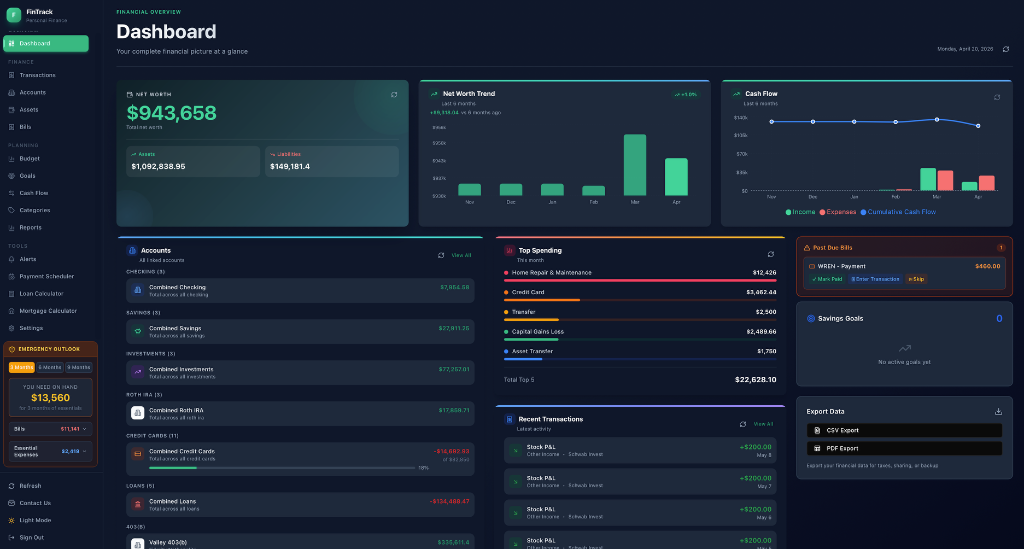Screen dimensions: 1024x549
Task: Click the Top Spending header icon
Action: click(509, 251)
